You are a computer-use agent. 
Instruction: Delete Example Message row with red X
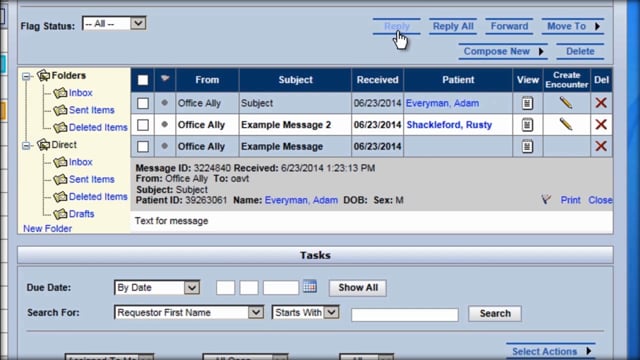[601, 146]
